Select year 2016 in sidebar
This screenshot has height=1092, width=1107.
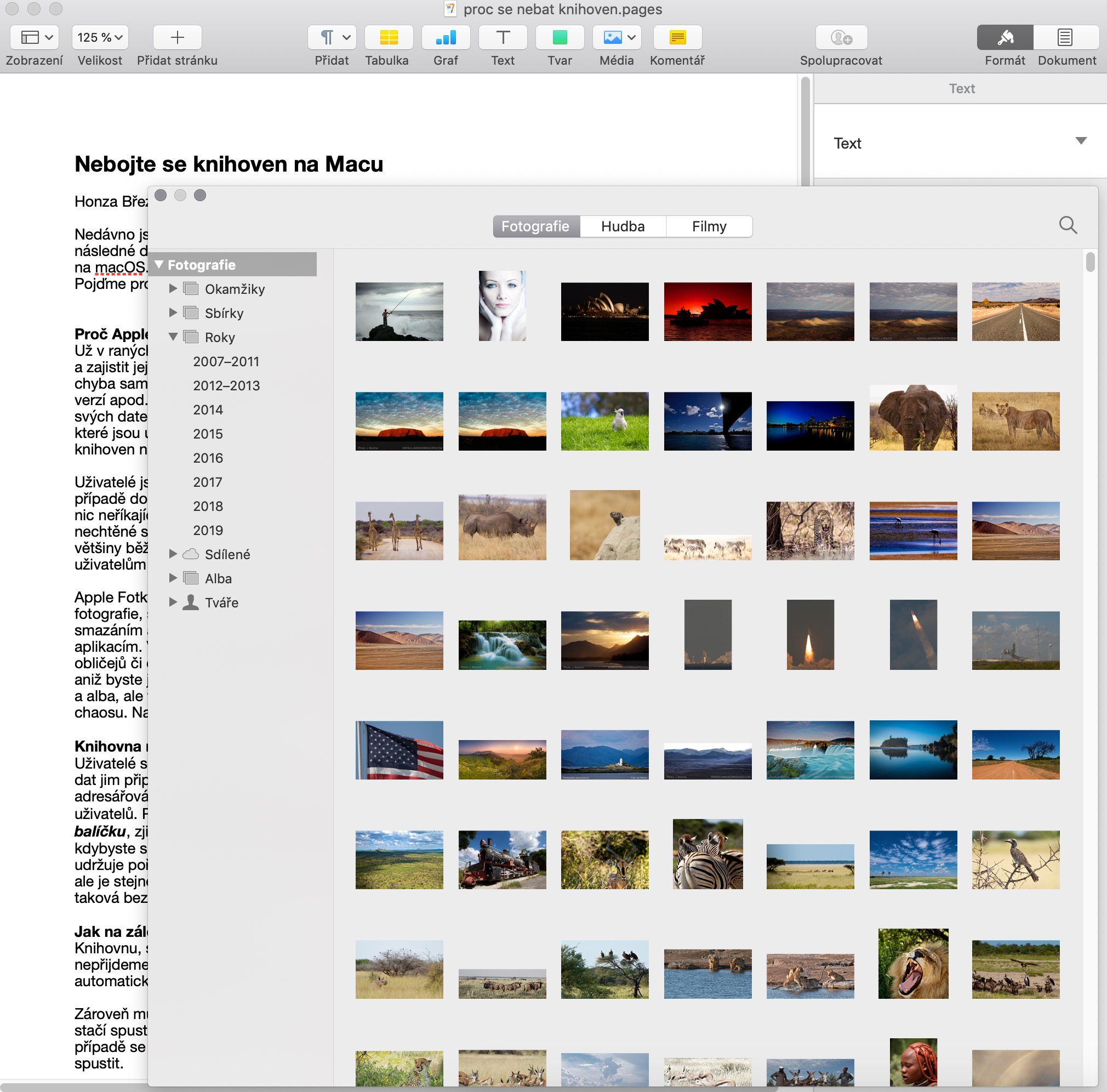pos(207,458)
